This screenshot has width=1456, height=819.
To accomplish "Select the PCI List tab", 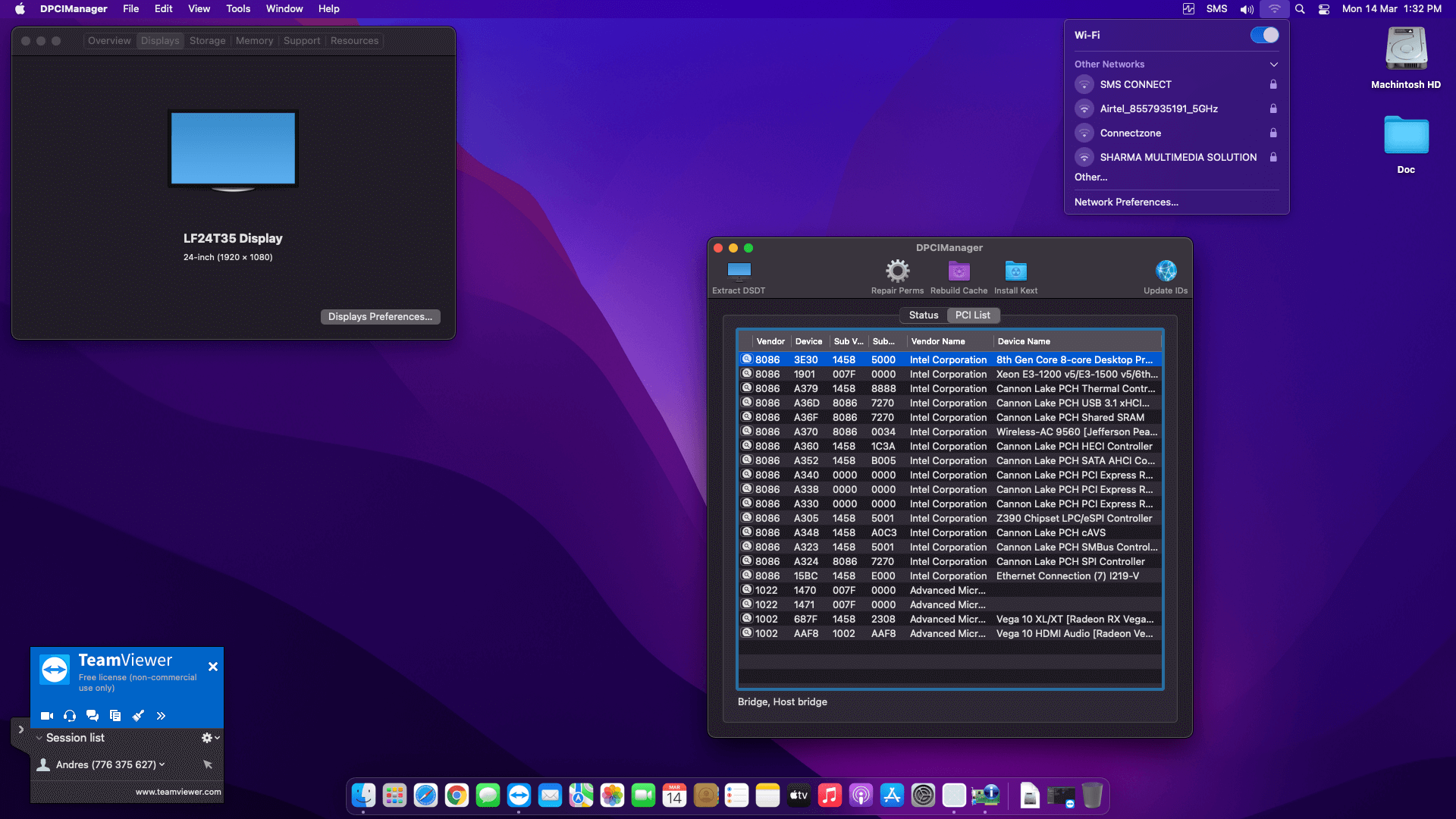I will 972,315.
